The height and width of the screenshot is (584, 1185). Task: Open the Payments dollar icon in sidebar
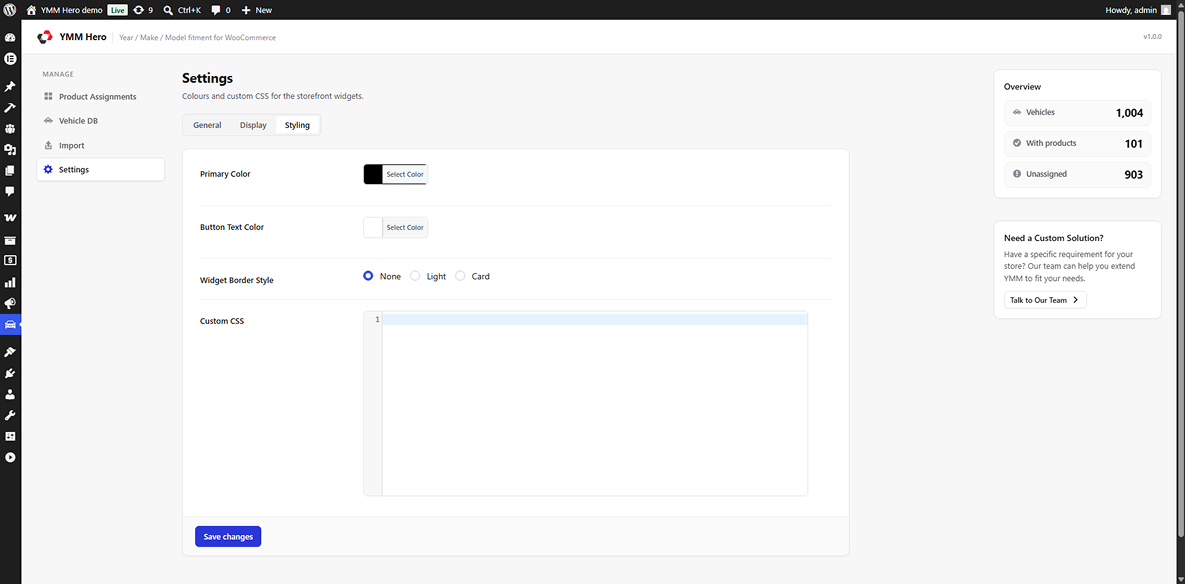click(11, 260)
